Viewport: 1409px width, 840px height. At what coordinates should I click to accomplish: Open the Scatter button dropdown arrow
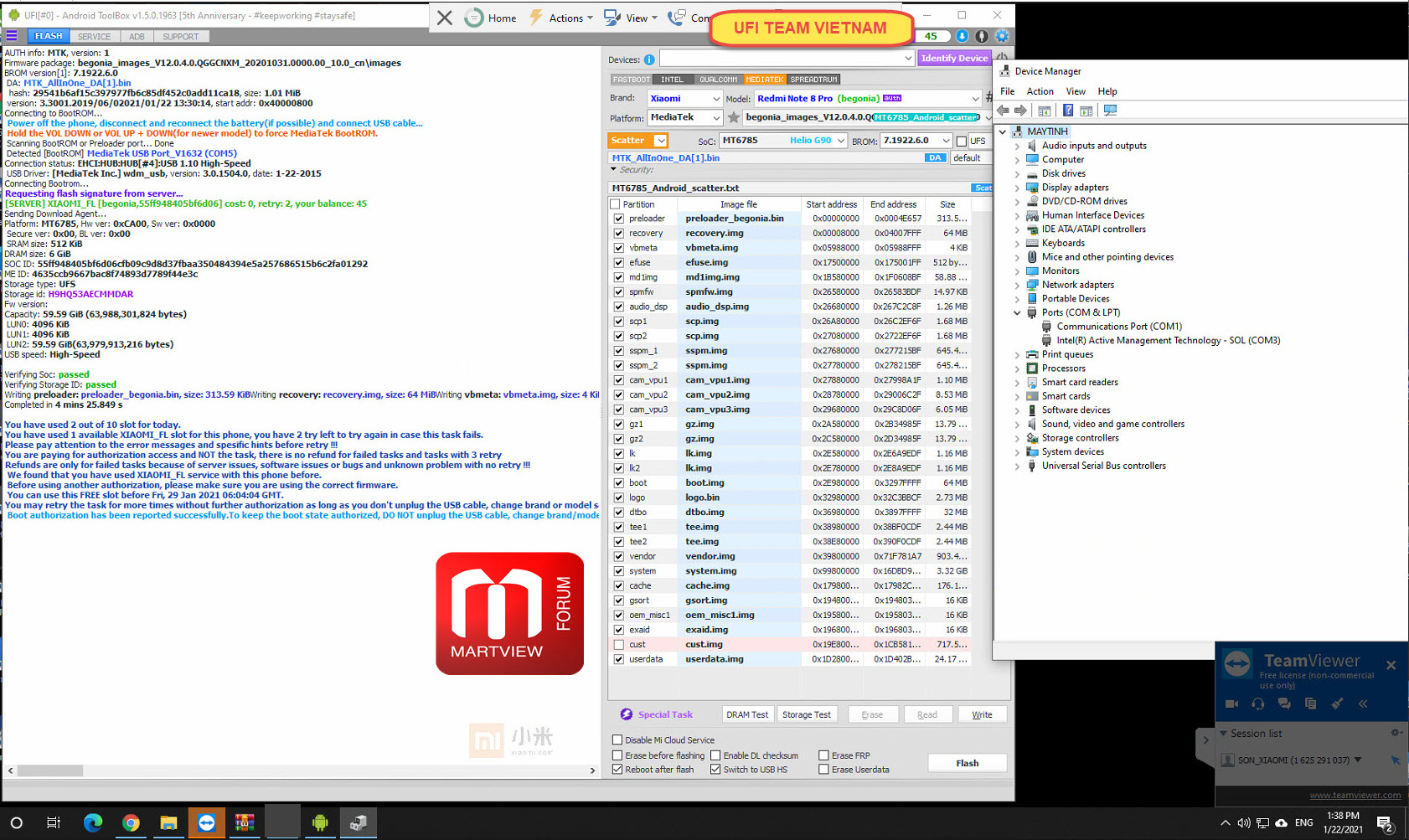pos(661,141)
